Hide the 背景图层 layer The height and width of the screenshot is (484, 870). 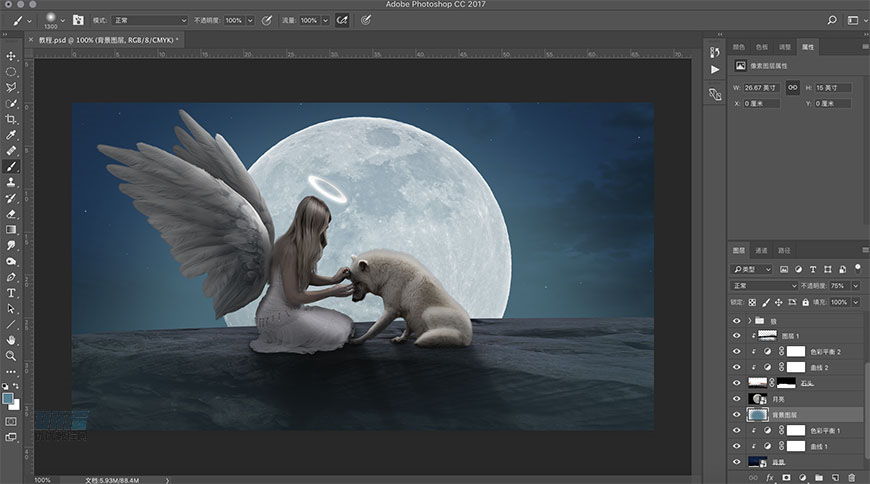coord(736,415)
